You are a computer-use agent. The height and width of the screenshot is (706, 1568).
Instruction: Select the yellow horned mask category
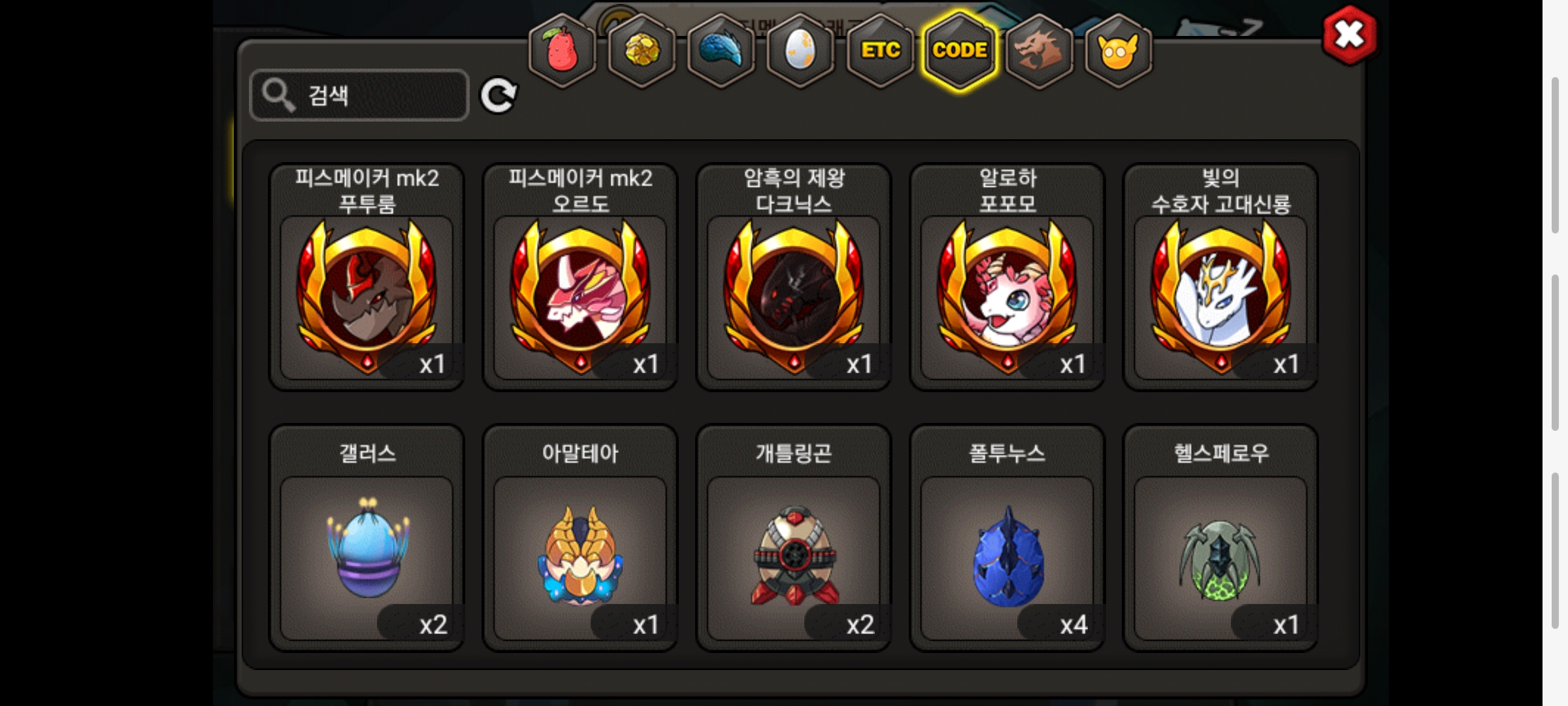tap(1119, 50)
